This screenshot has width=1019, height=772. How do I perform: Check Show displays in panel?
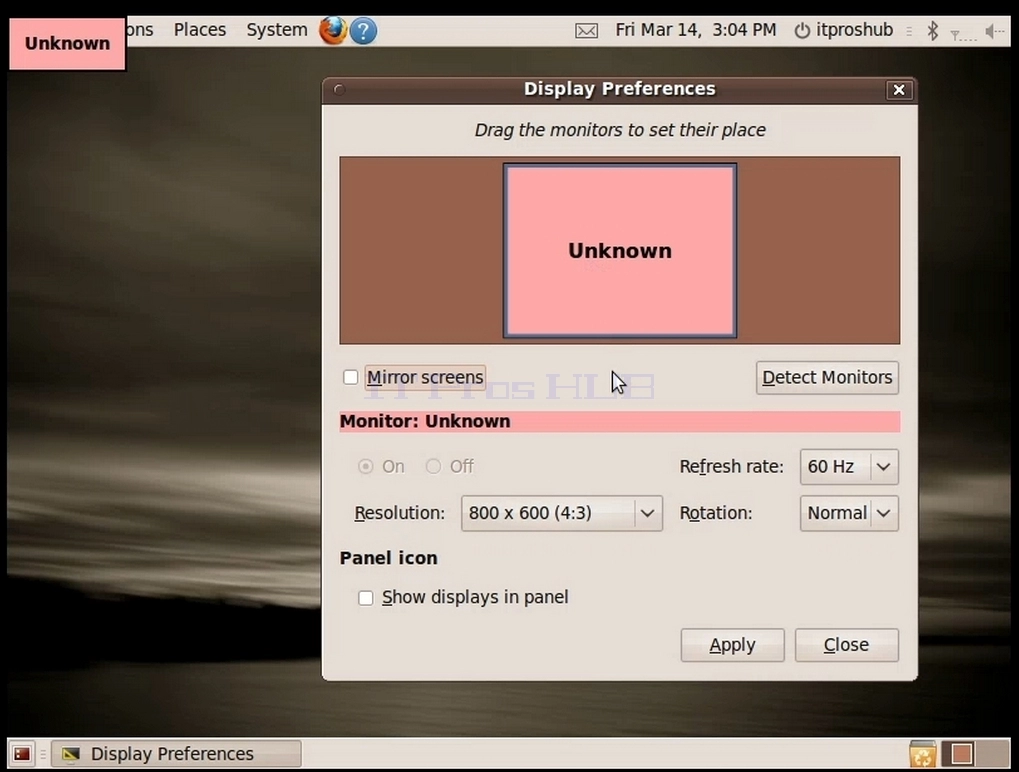[x=366, y=598]
